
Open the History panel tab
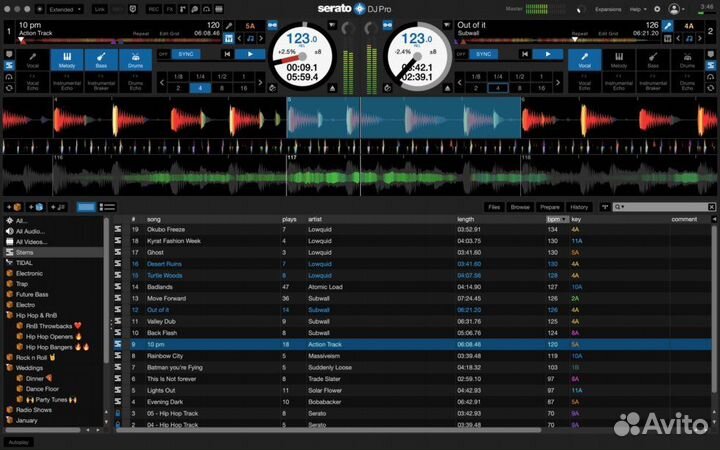pos(579,207)
